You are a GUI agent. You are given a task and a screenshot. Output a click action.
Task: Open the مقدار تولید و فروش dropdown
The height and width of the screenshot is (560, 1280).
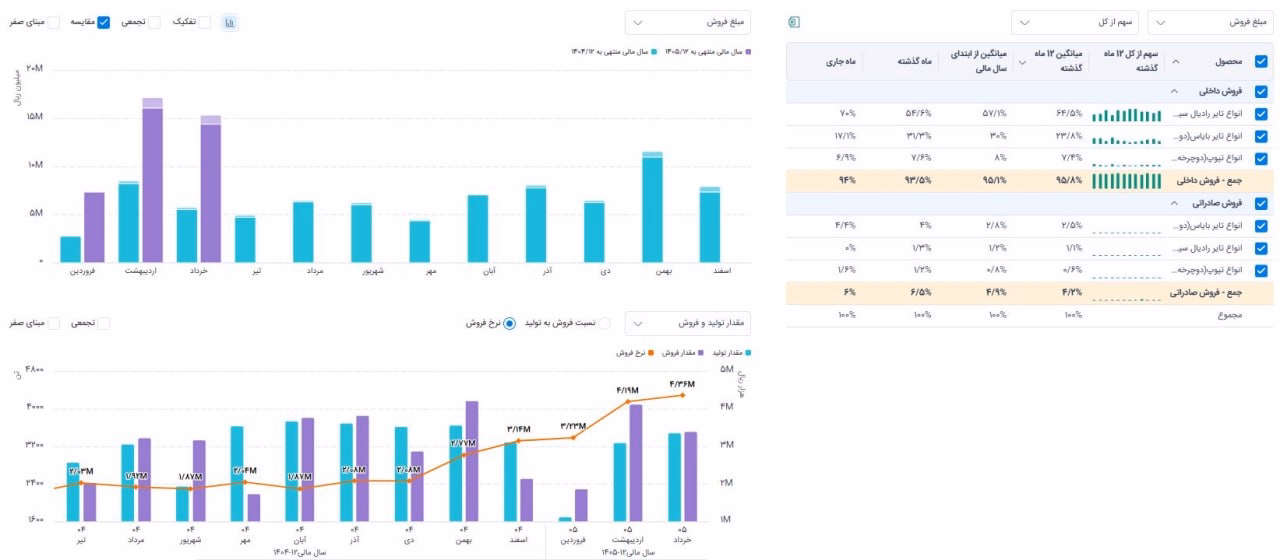point(688,323)
